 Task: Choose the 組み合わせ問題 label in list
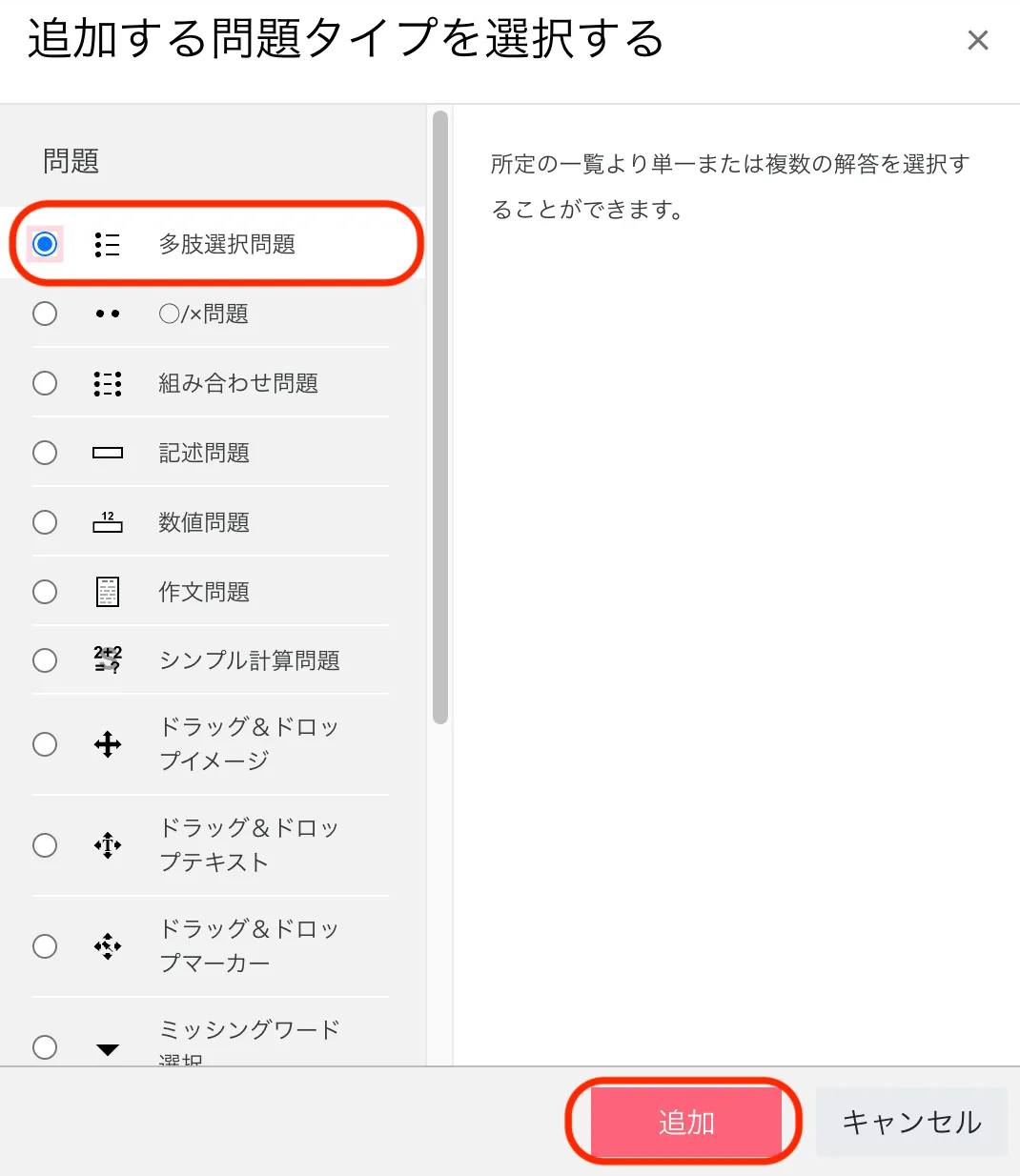238,383
